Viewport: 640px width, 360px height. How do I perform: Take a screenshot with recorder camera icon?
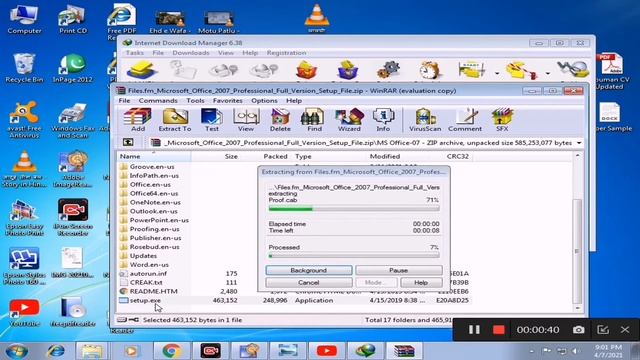(578, 329)
